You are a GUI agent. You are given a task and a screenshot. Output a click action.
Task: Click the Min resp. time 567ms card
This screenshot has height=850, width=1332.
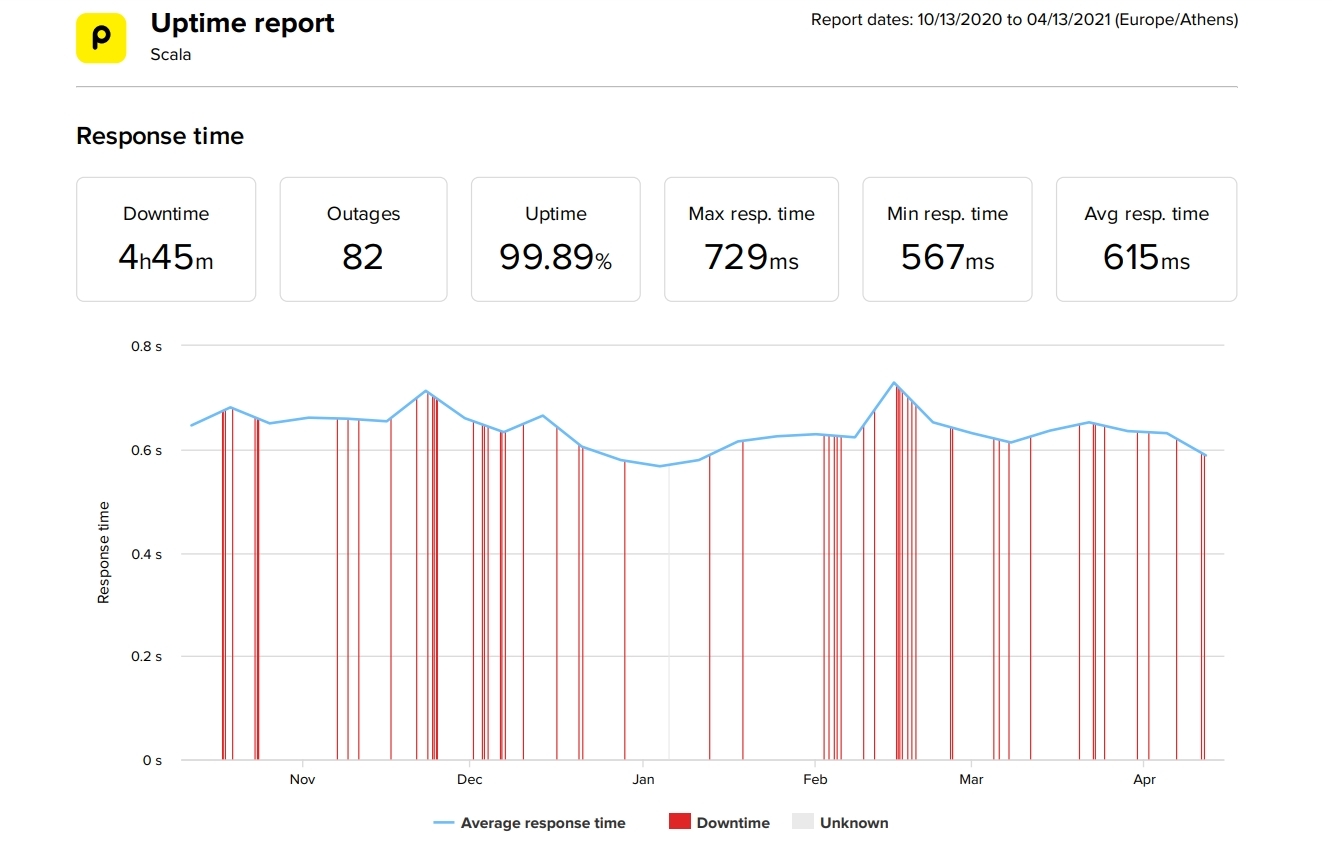pos(947,239)
